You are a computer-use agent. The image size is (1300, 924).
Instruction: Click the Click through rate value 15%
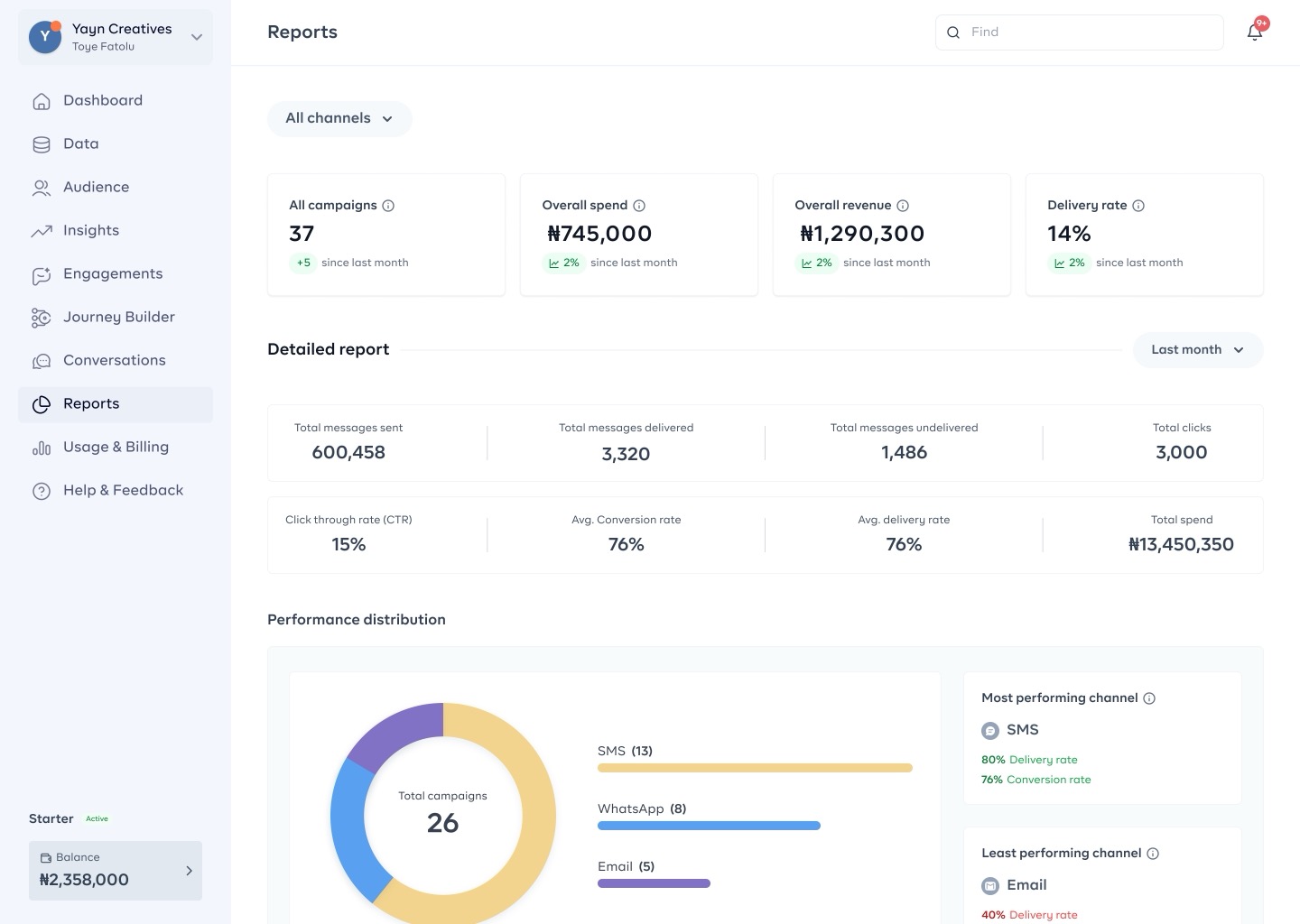(x=348, y=545)
